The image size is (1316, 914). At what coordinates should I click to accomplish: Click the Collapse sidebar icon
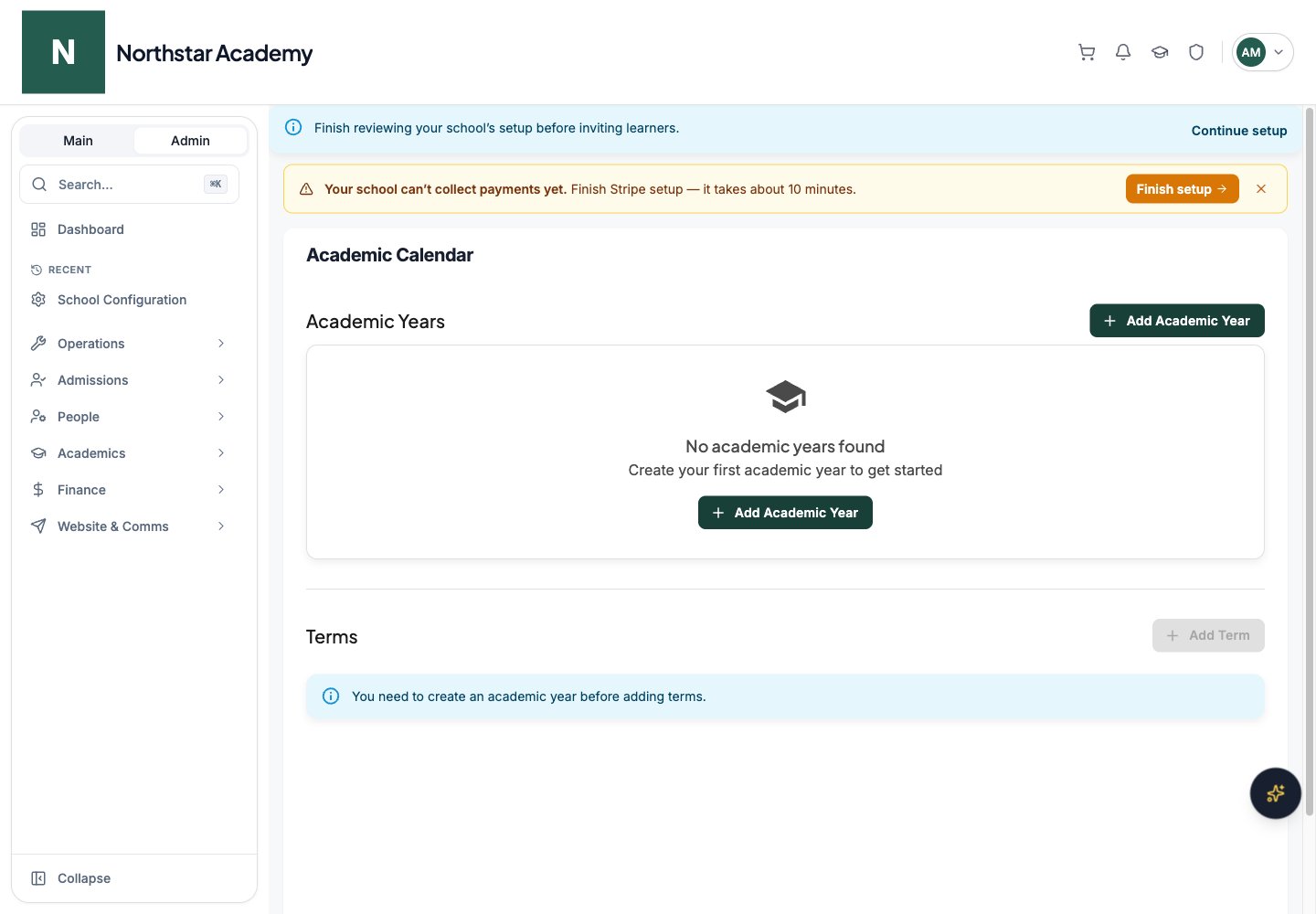pos(38,878)
